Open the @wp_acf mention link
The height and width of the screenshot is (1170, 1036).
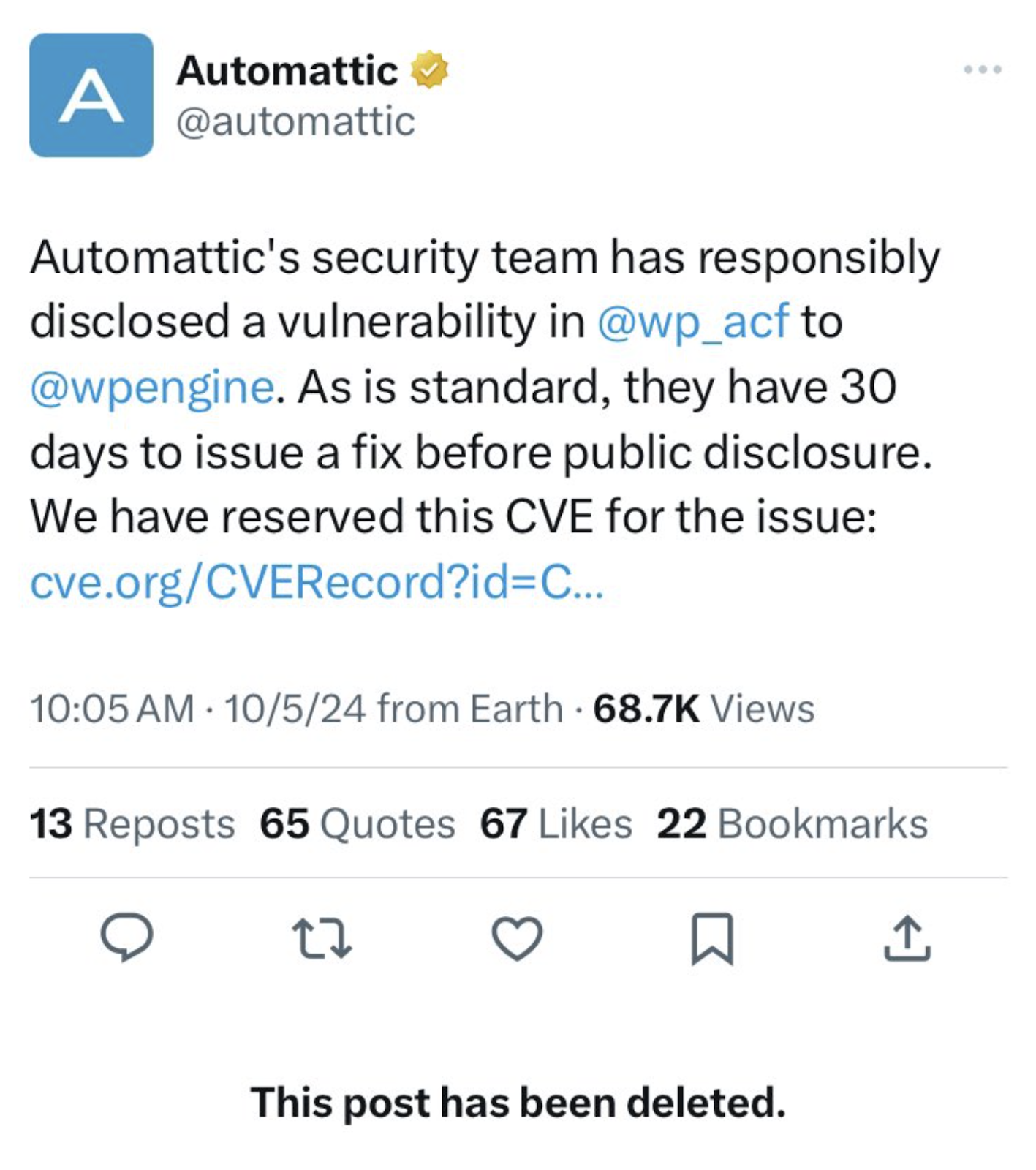(693, 322)
